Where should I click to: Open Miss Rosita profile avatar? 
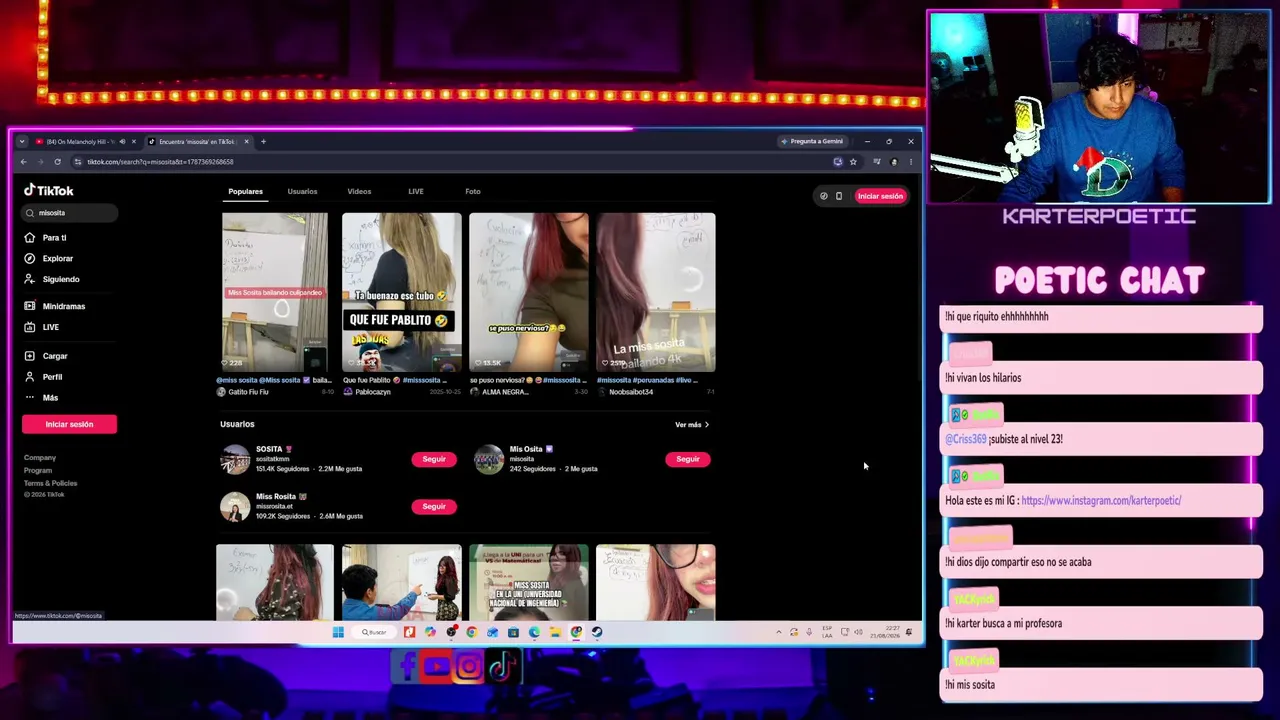(x=235, y=507)
